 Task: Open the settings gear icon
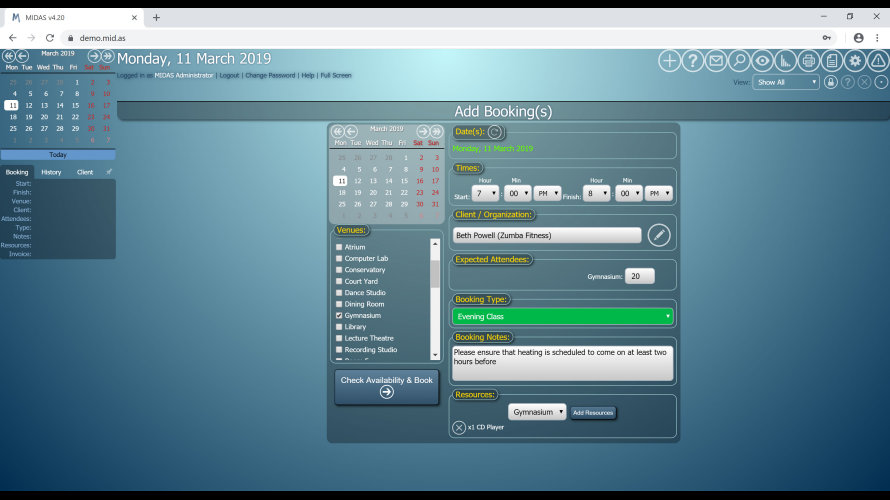855,61
